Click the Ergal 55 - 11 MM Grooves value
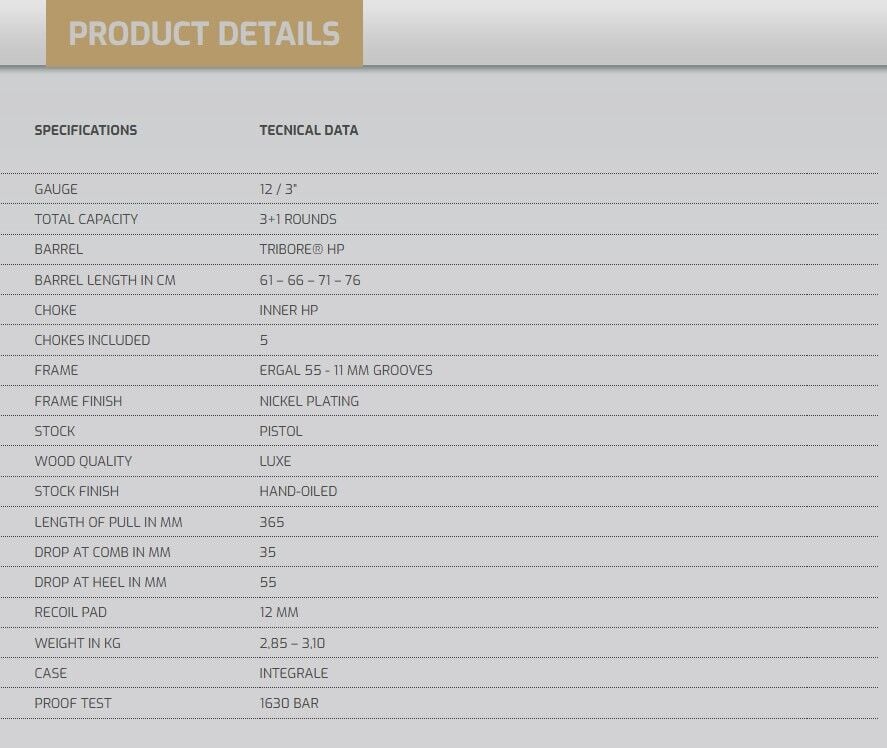 [346, 370]
